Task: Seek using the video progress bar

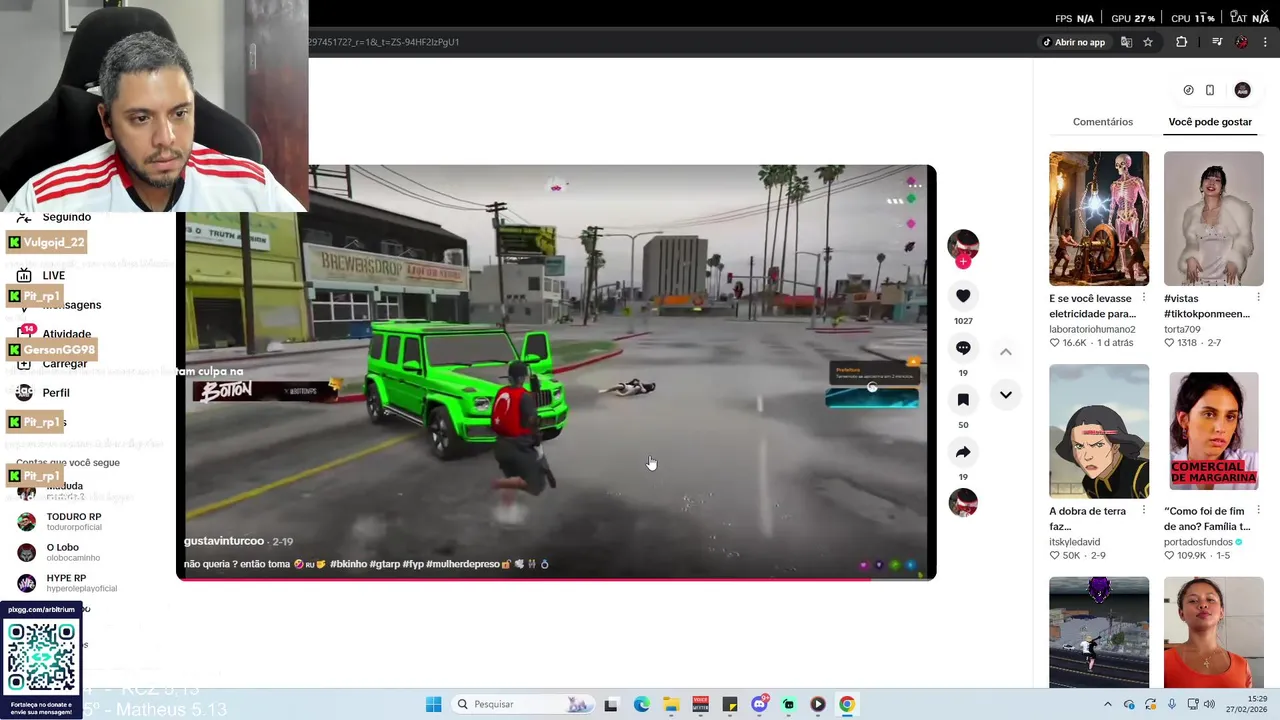Action: (x=556, y=578)
